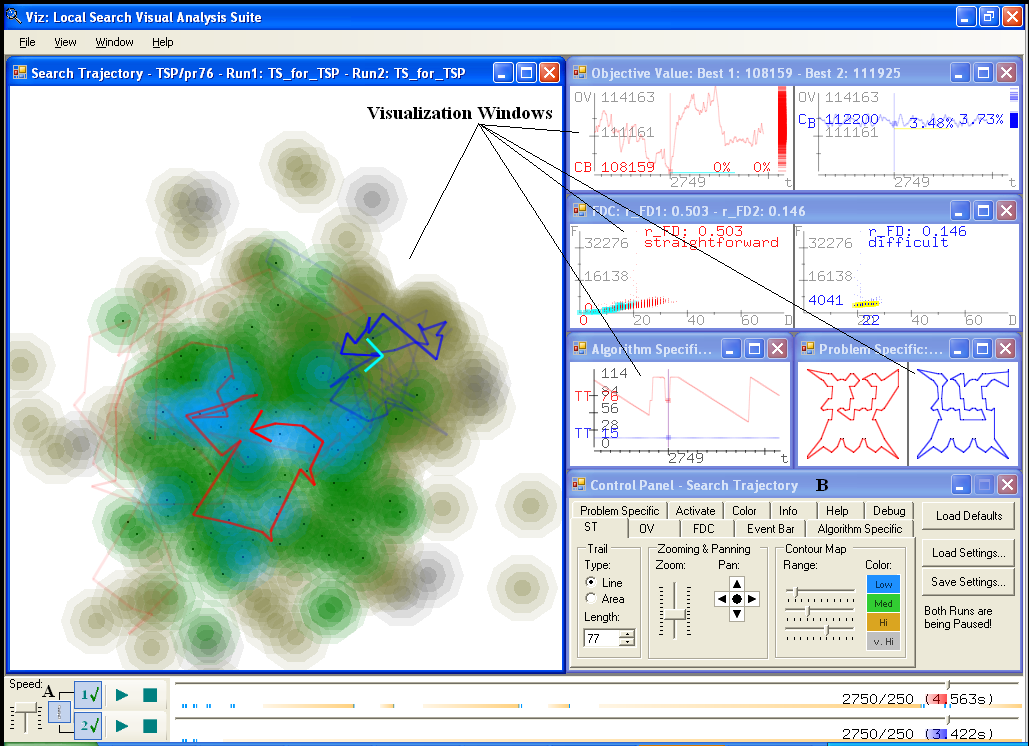Switch to the Activate tab

tap(696, 510)
